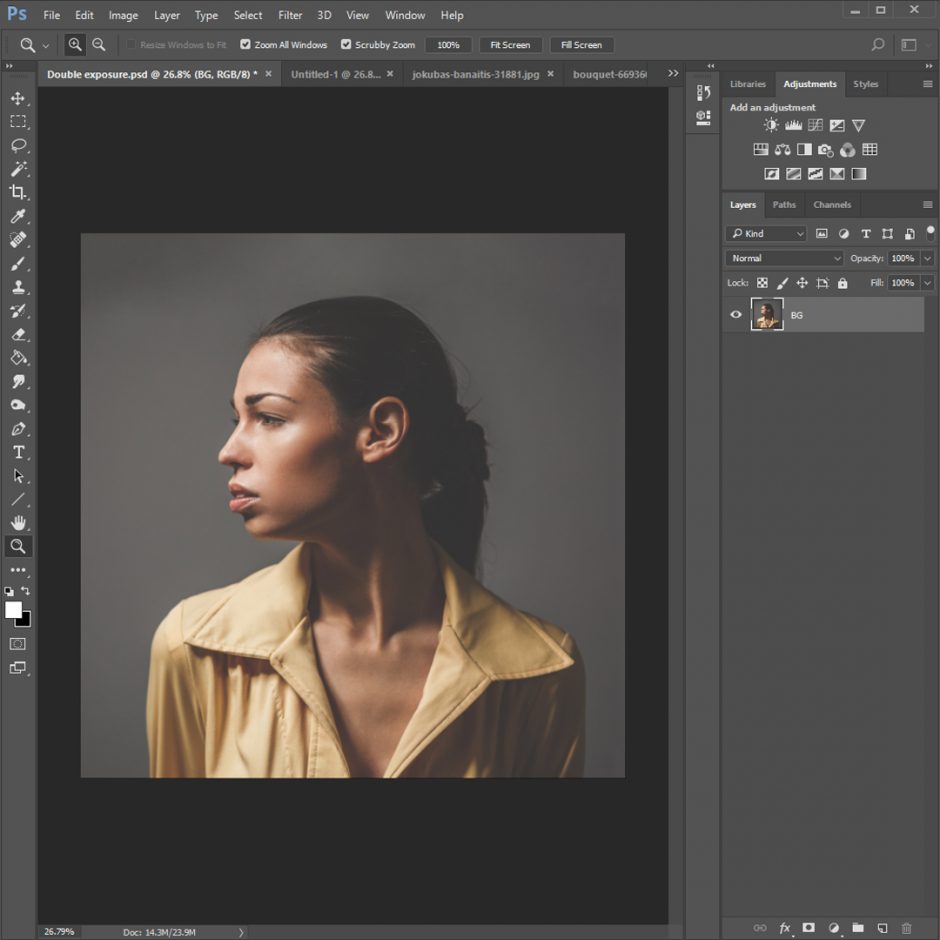Switch to the Channels tab
The width and height of the screenshot is (940, 940).
pos(831,205)
